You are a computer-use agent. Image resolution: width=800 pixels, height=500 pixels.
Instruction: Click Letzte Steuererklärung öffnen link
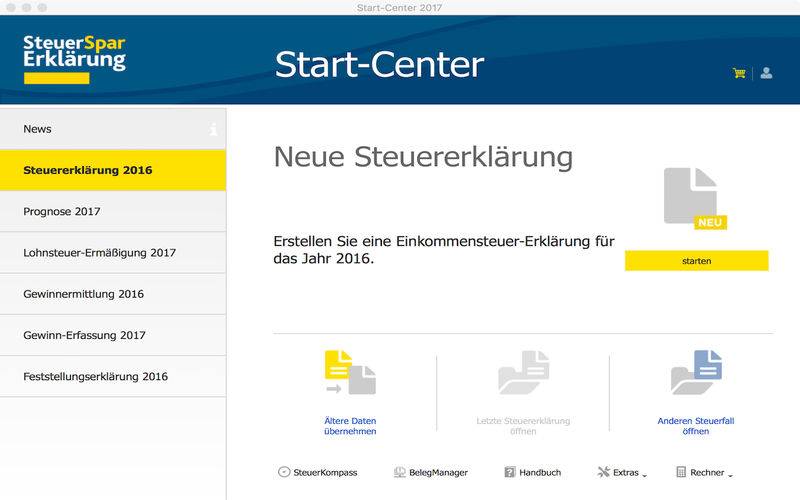click(523, 426)
